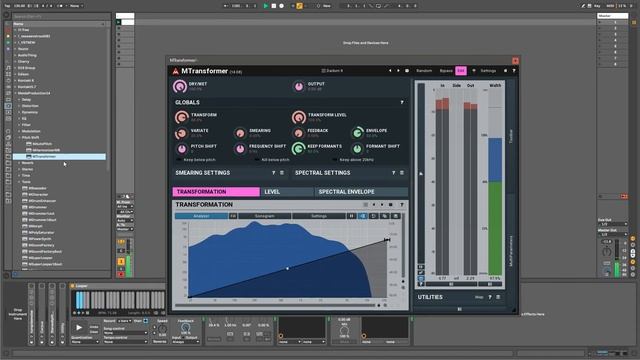Click the Output knob
Viewport: 640px width, 360px height.
[299, 86]
